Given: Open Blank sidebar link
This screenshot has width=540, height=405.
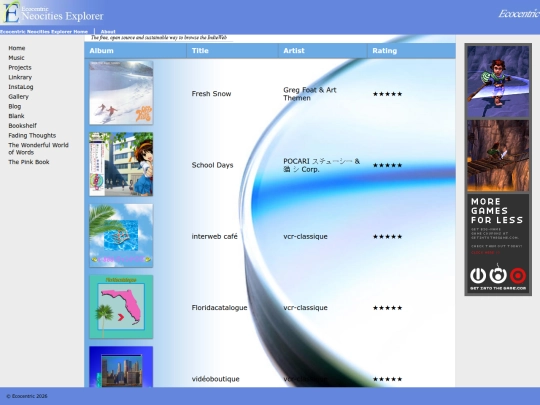Looking at the screenshot, I should pyautogui.click(x=16, y=116).
